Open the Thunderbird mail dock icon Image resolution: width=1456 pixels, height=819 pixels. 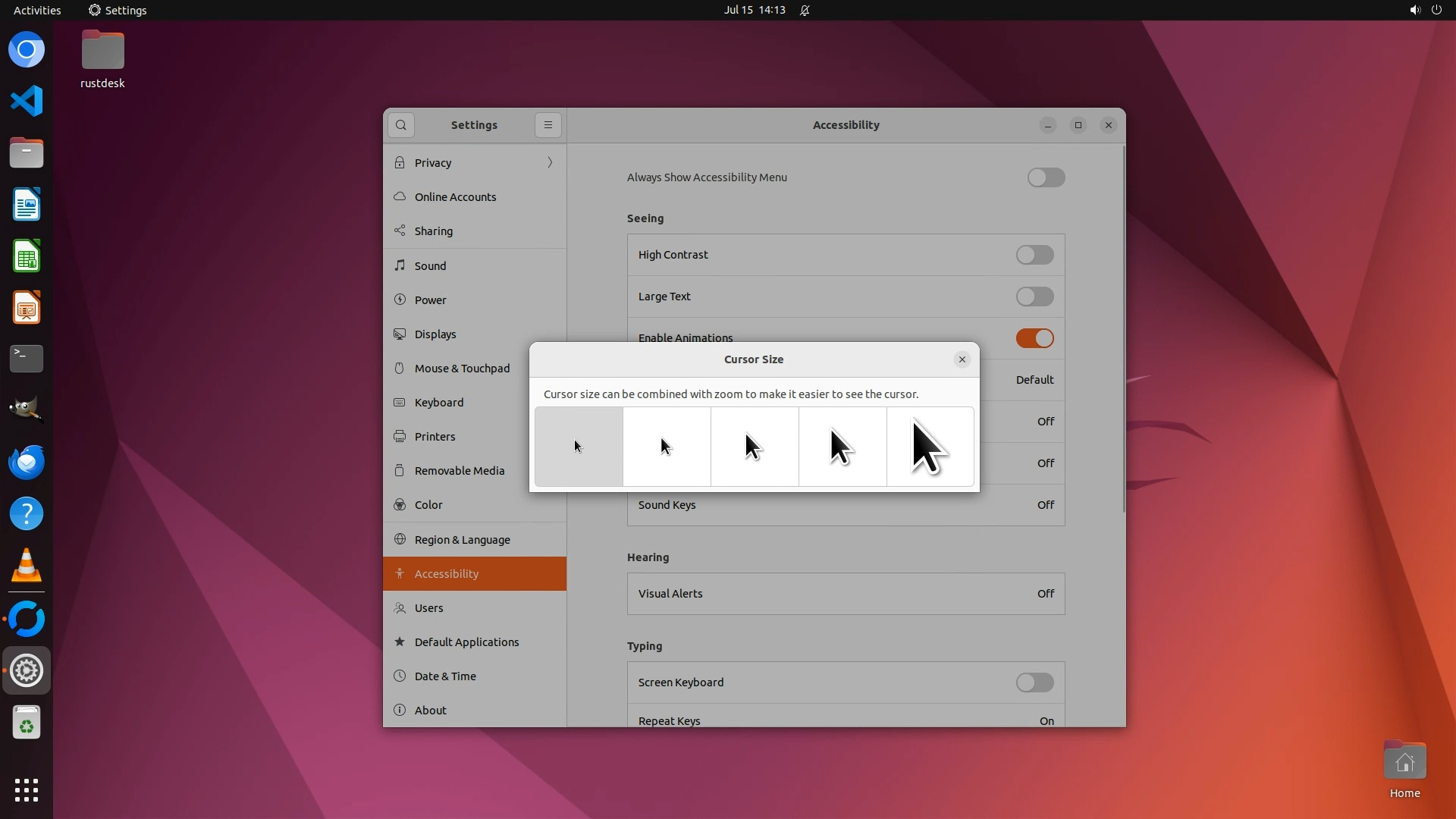pyautogui.click(x=27, y=462)
